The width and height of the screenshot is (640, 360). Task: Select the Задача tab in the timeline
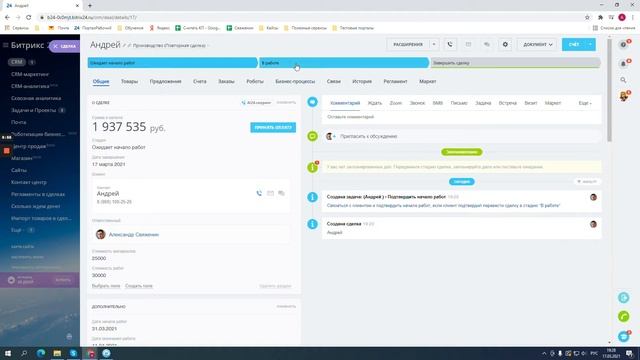pyautogui.click(x=483, y=103)
